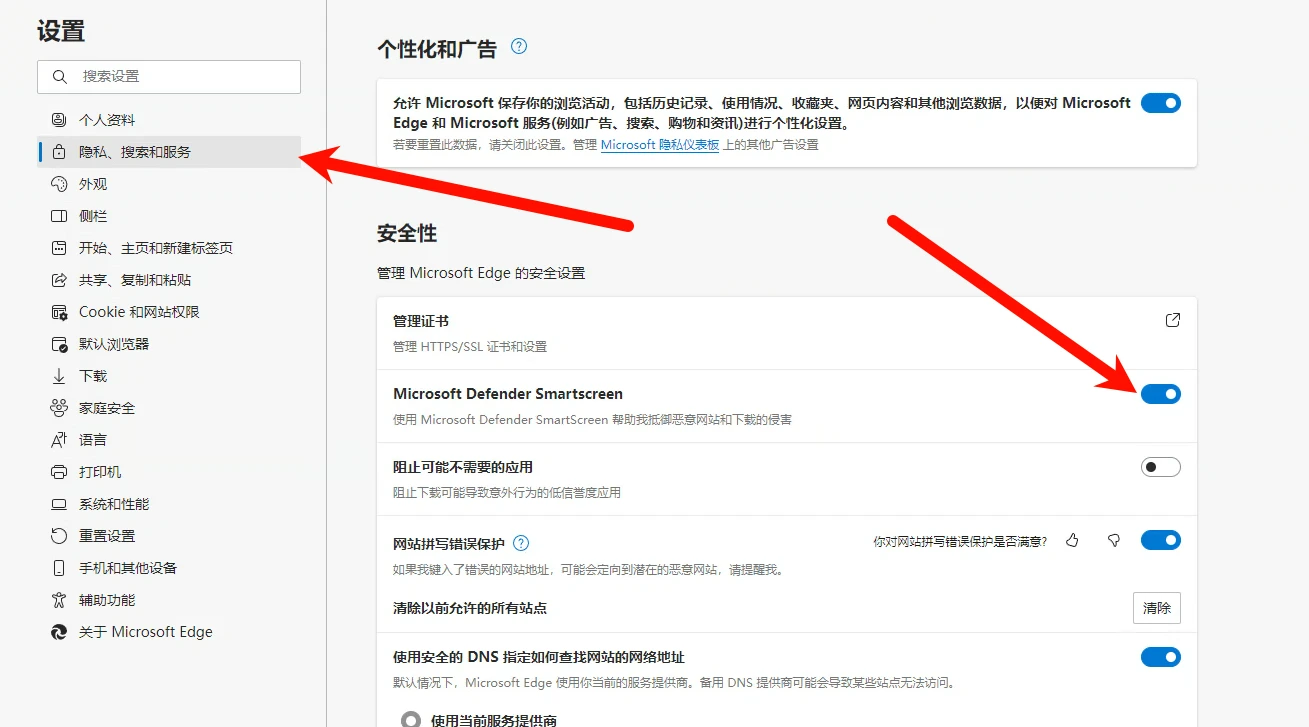
Task: Open Microsoft 隐私仪表板 link
Action: [x=660, y=145]
